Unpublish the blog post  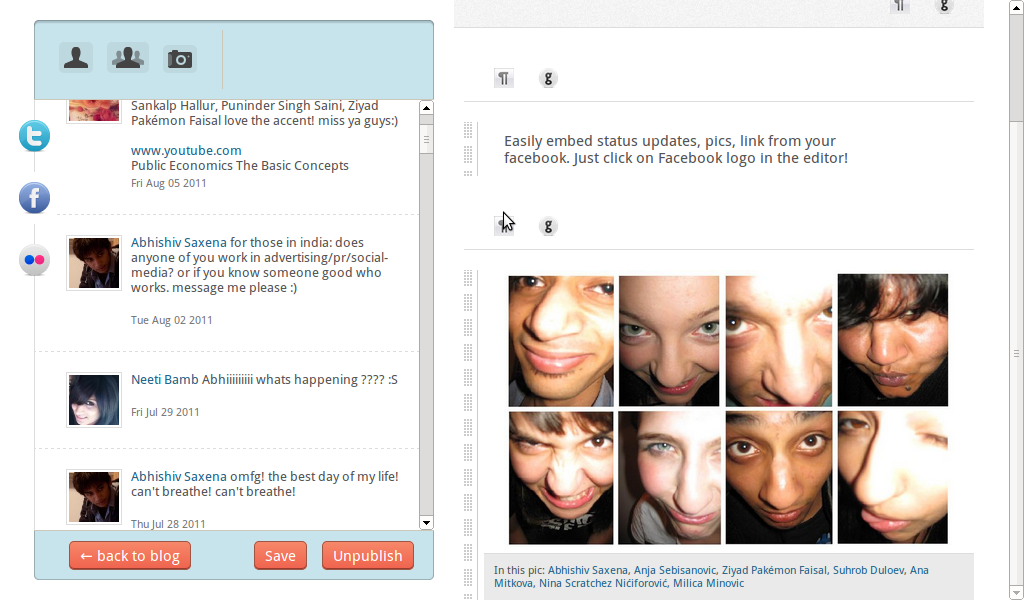click(368, 556)
